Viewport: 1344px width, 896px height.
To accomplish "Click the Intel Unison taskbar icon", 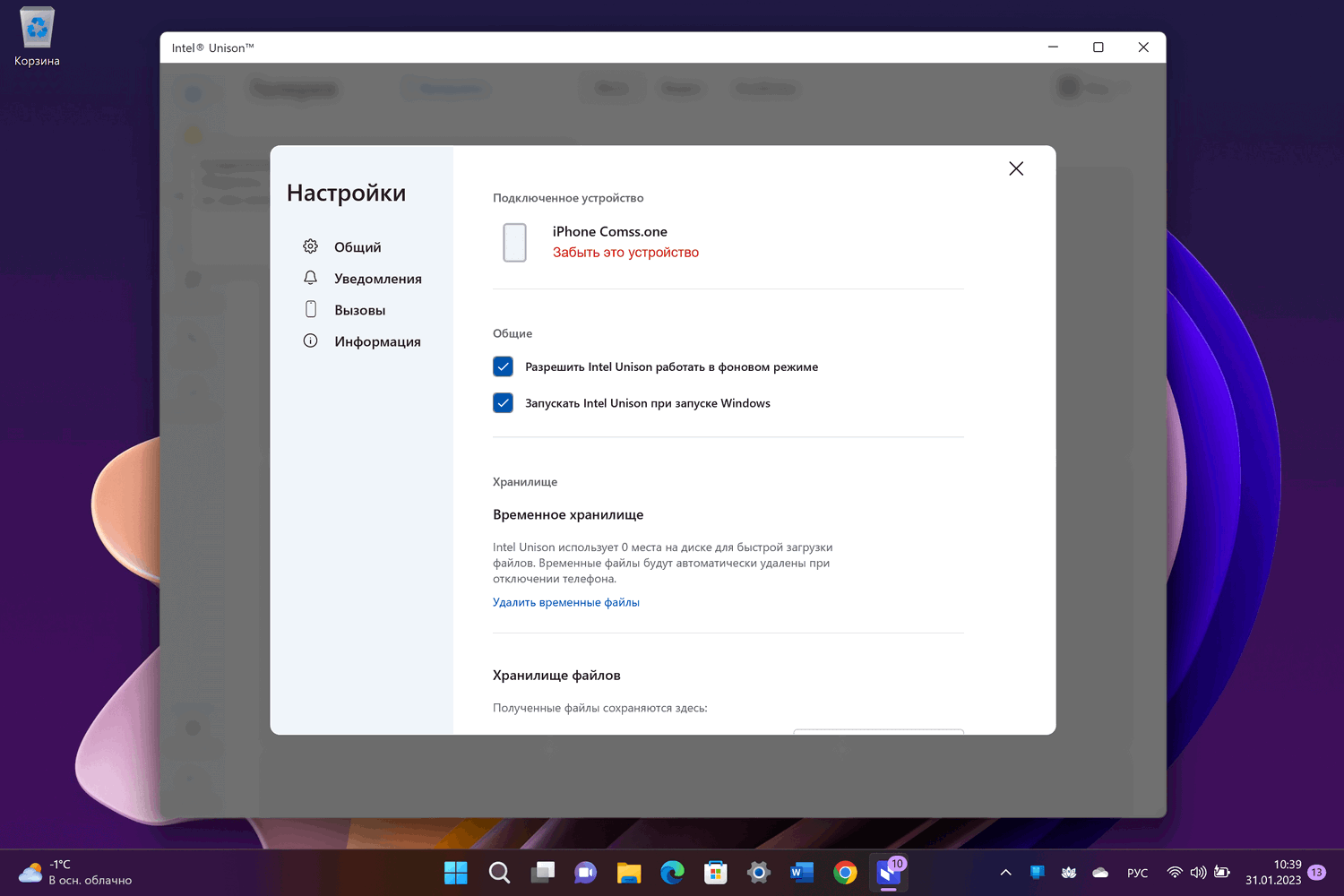I will (889, 873).
